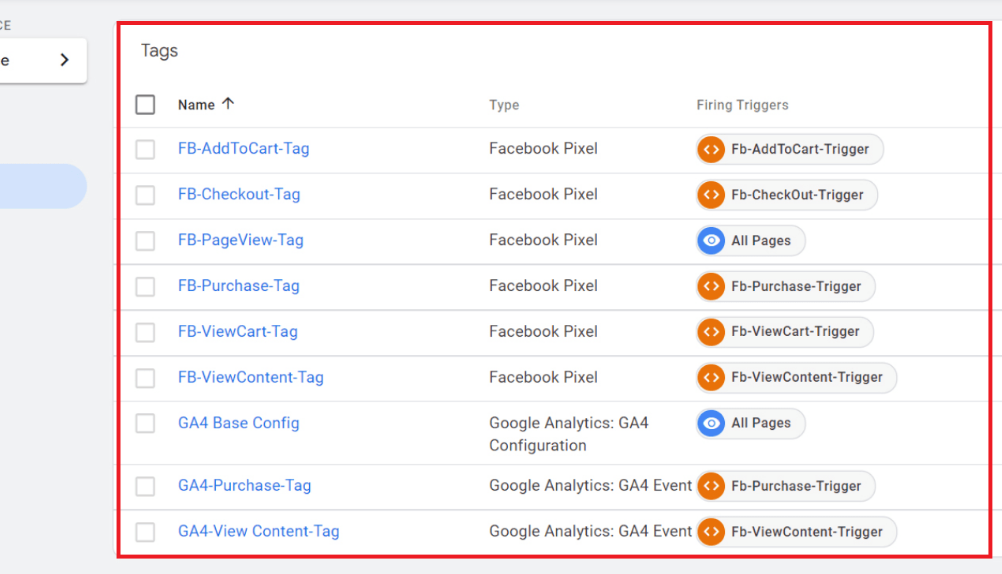Click the Fb-ViewCart-Trigger orange icon
Screen dimensions: 1002x574
711,332
